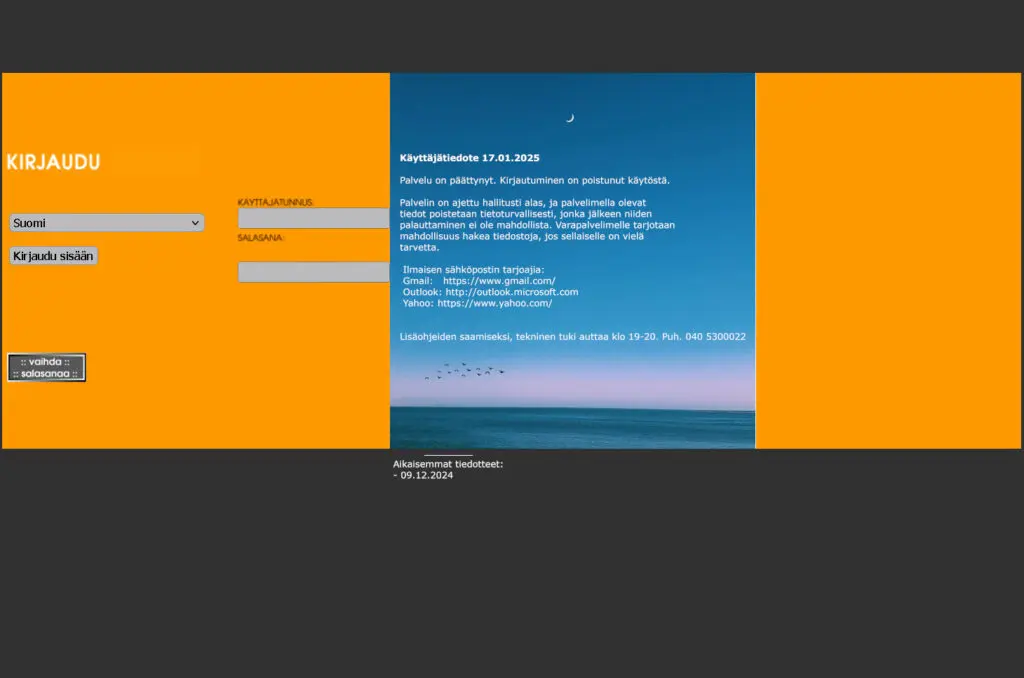Click the KÄYTTÄJÄTUNNUS label text

275,202
